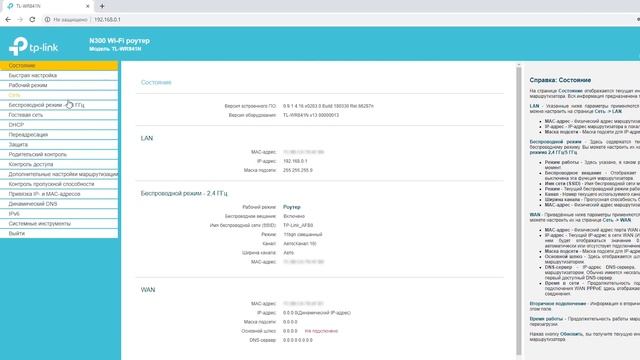Open Состояние in the sidebar menu
The height and width of the screenshot is (360, 640).
point(59,65)
